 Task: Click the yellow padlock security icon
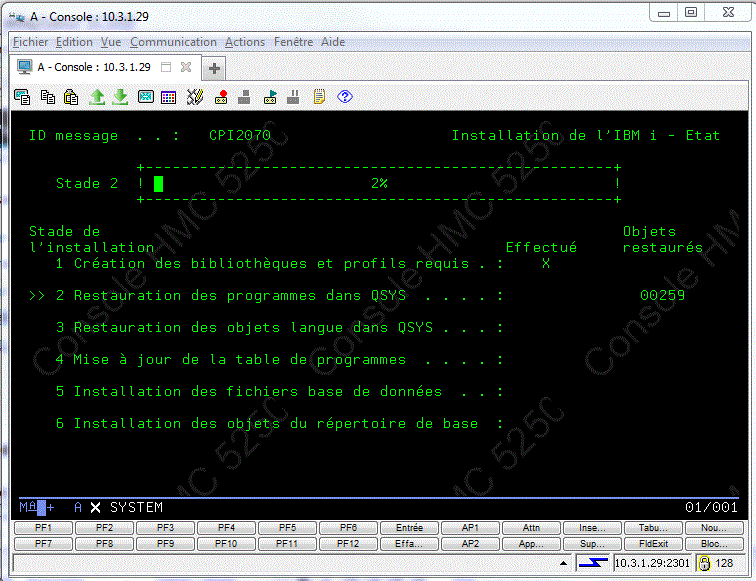pos(704,563)
